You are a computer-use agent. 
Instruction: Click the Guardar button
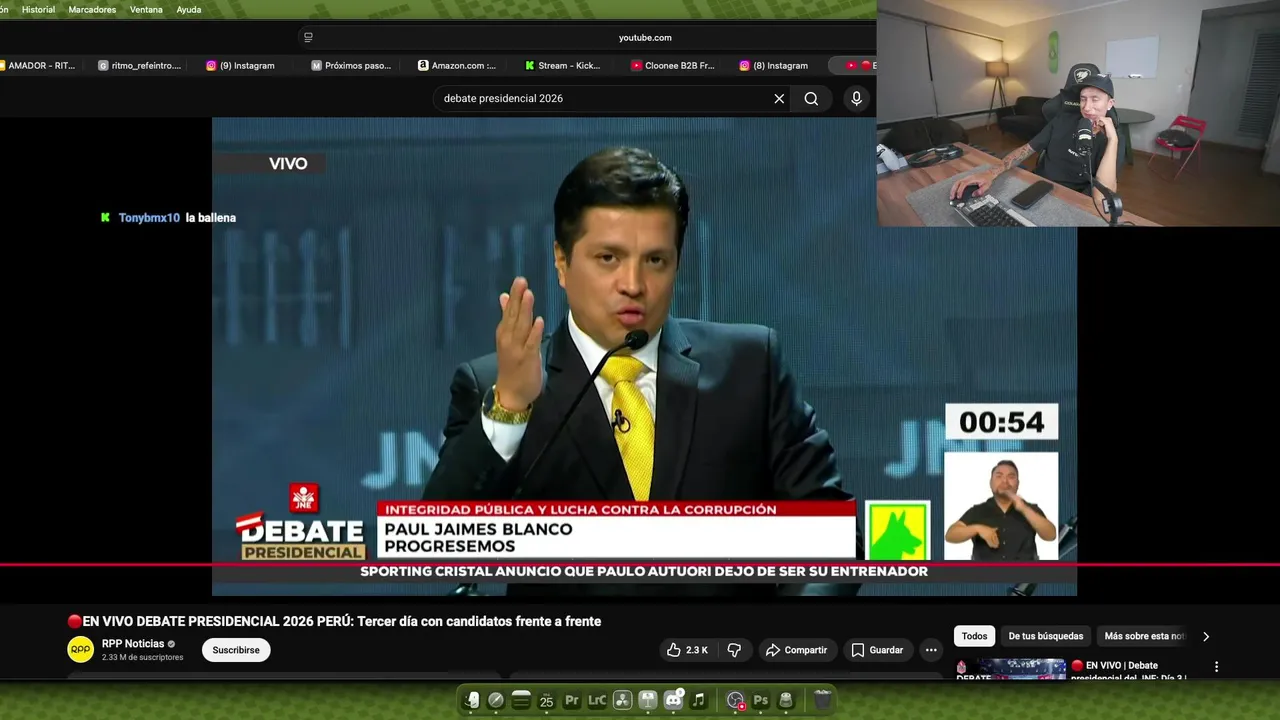point(877,650)
